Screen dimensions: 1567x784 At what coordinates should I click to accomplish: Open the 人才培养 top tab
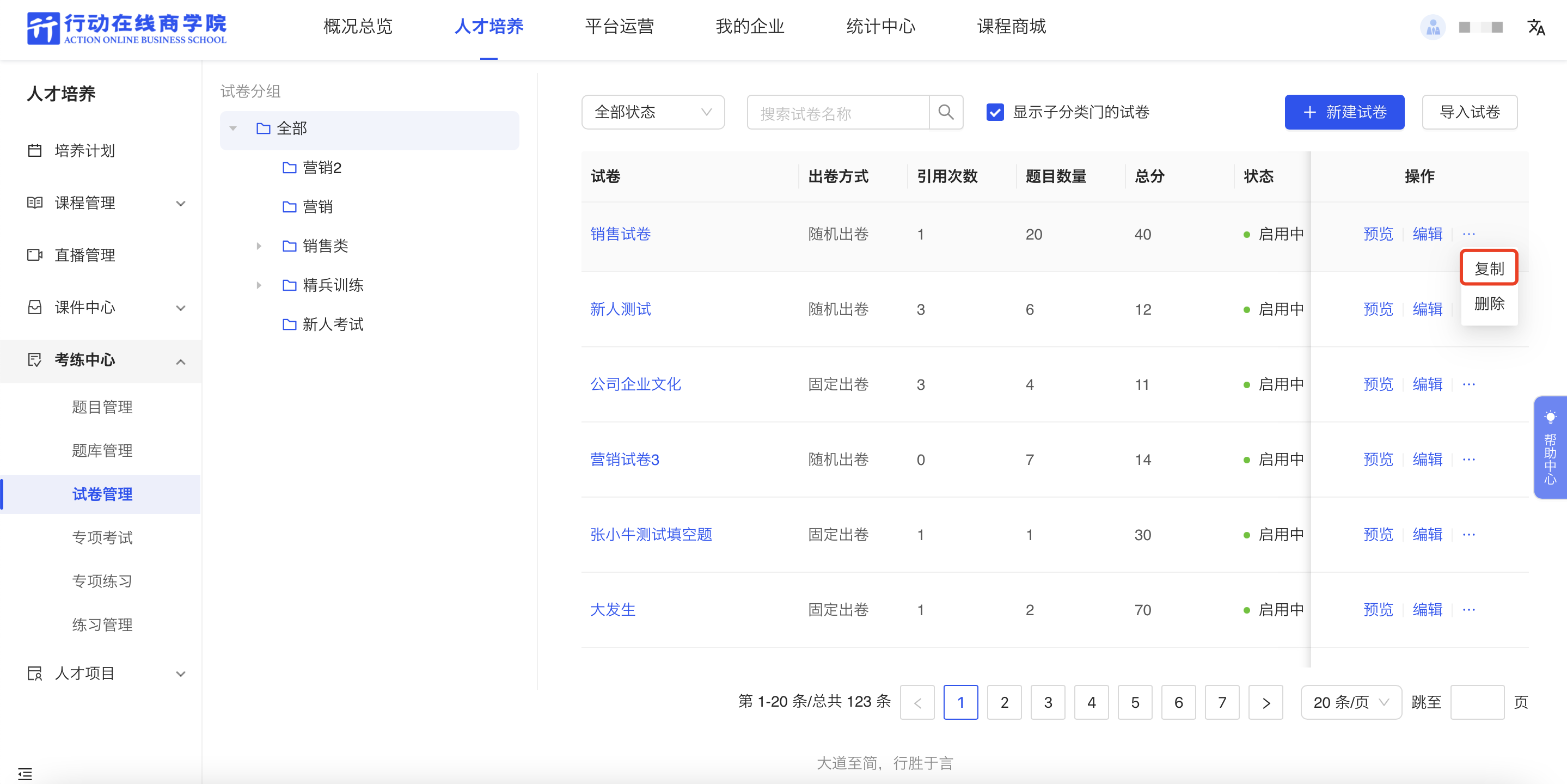(488, 26)
